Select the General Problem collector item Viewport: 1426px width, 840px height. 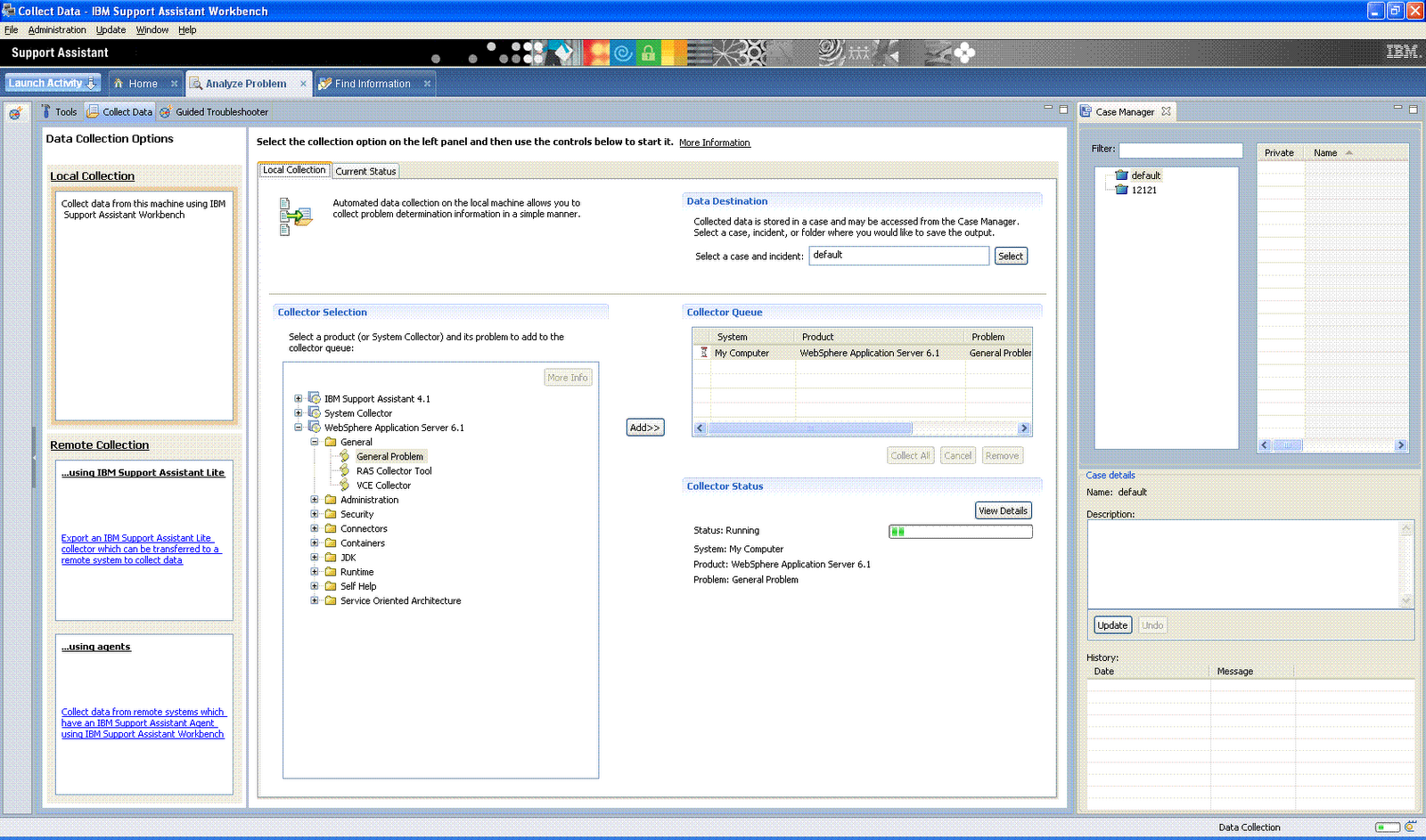[x=389, y=456]
